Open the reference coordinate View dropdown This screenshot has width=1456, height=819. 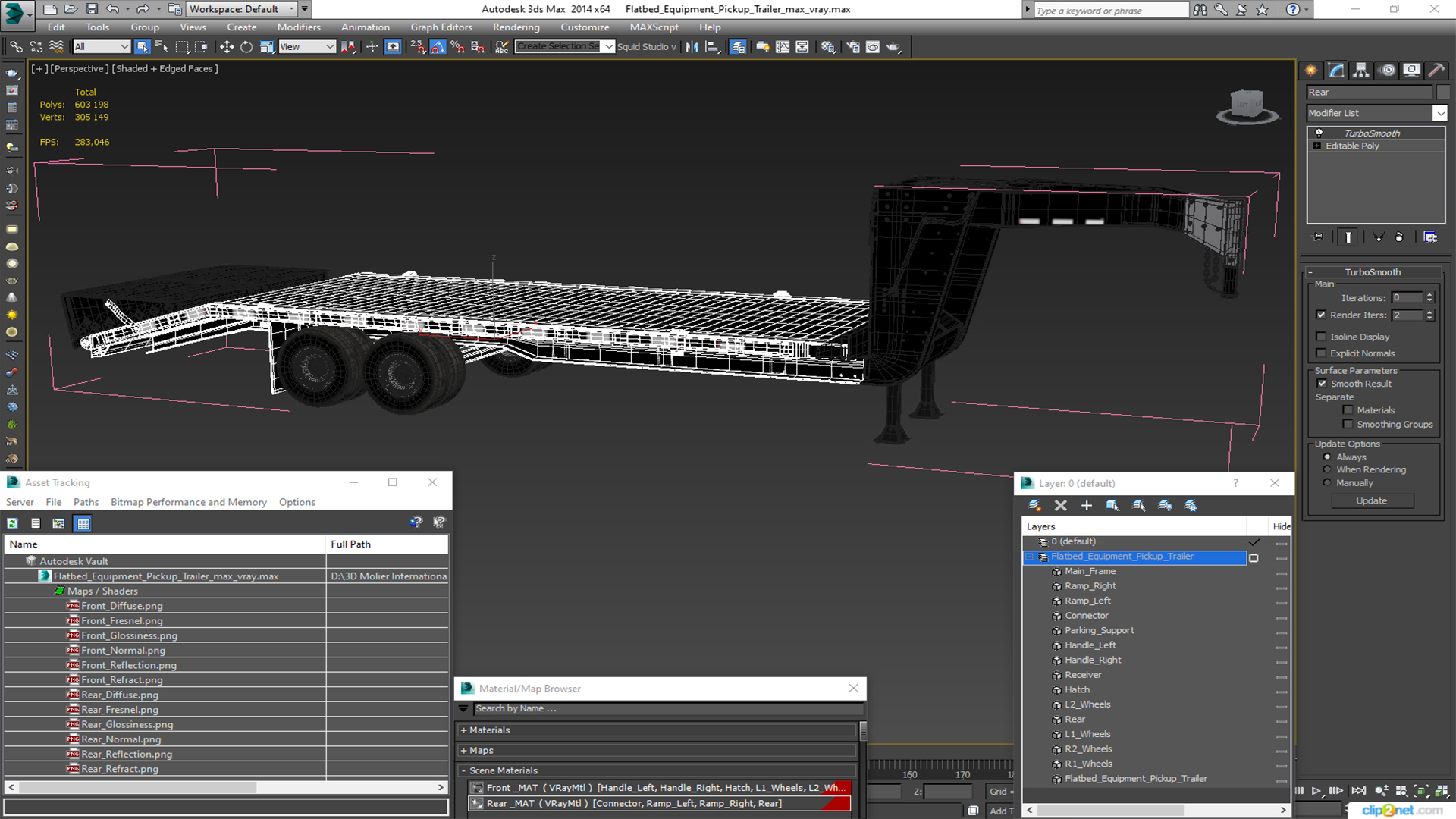(x=307, y=47)
